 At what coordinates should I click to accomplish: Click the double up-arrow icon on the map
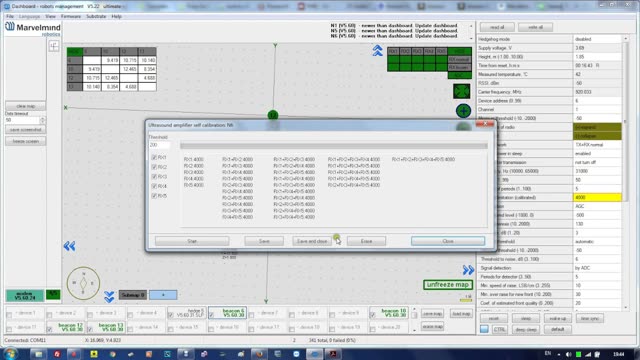378,51
